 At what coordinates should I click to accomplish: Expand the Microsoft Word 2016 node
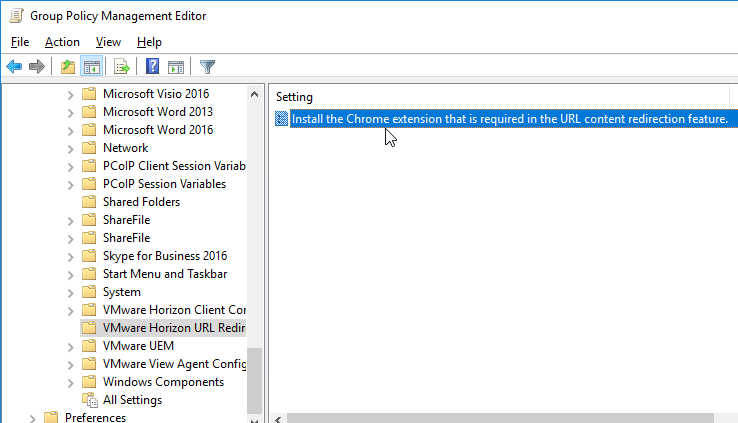71,130
